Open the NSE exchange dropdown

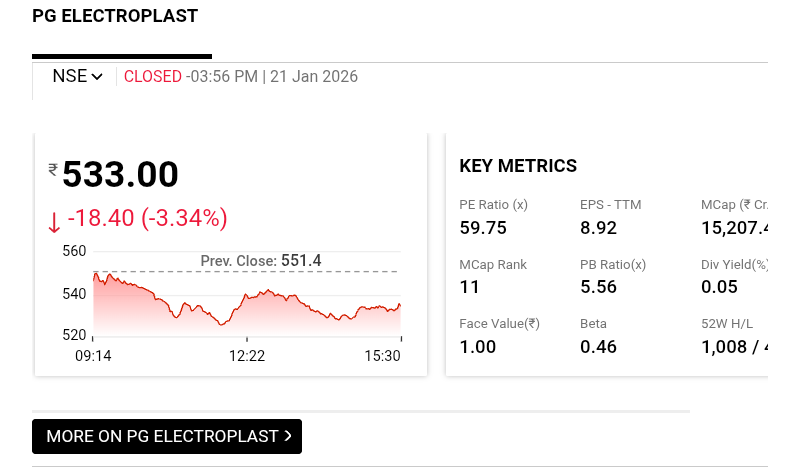click(78, 77)
